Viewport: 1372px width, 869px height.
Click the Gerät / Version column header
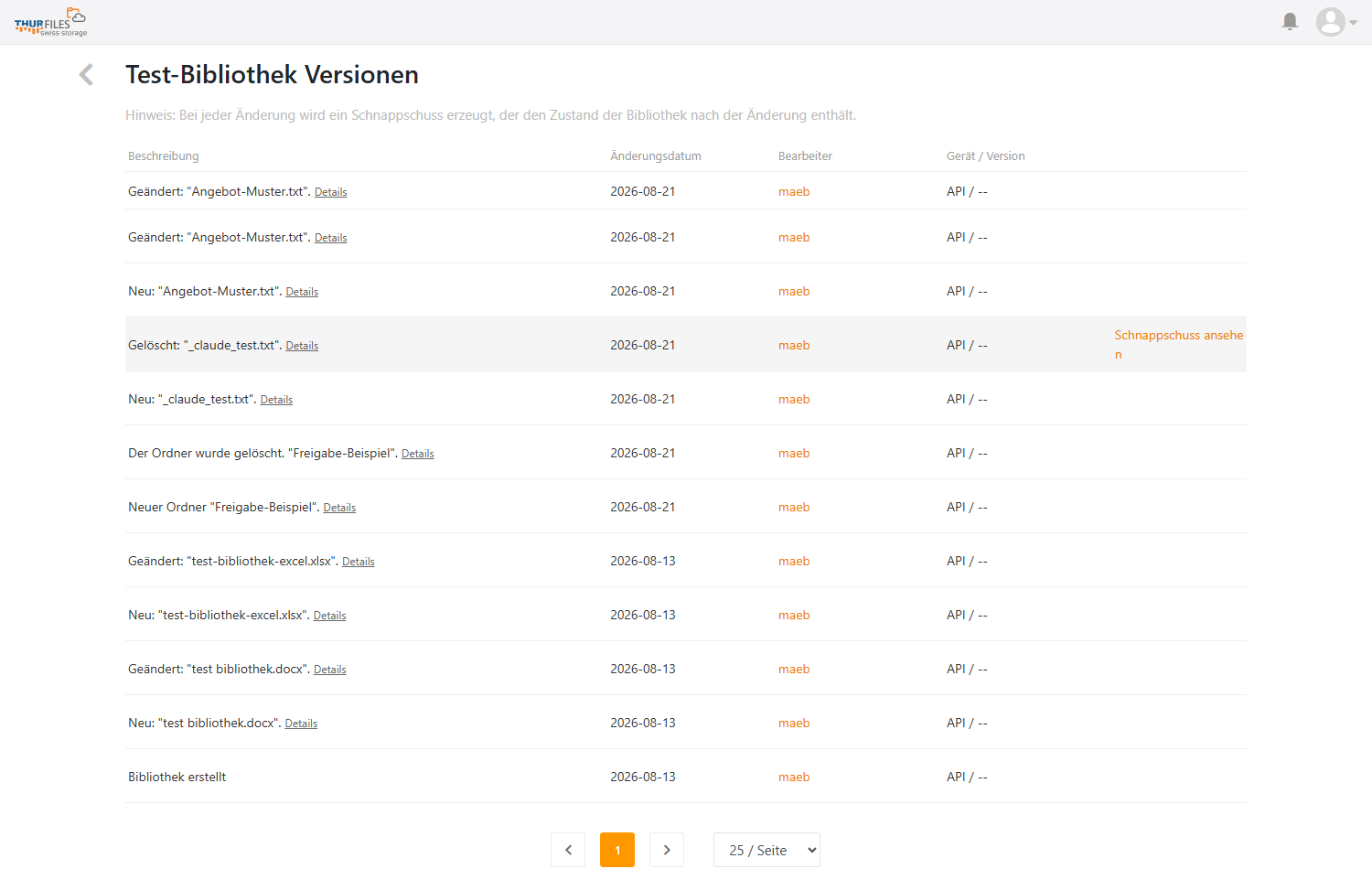(985, 156)
